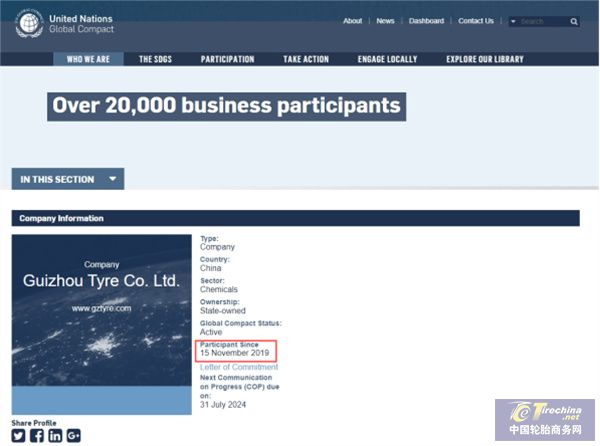This screenshot has width=600, height=446.
Task: Open the Engage Locally menu
Action: tap(387, 59)
